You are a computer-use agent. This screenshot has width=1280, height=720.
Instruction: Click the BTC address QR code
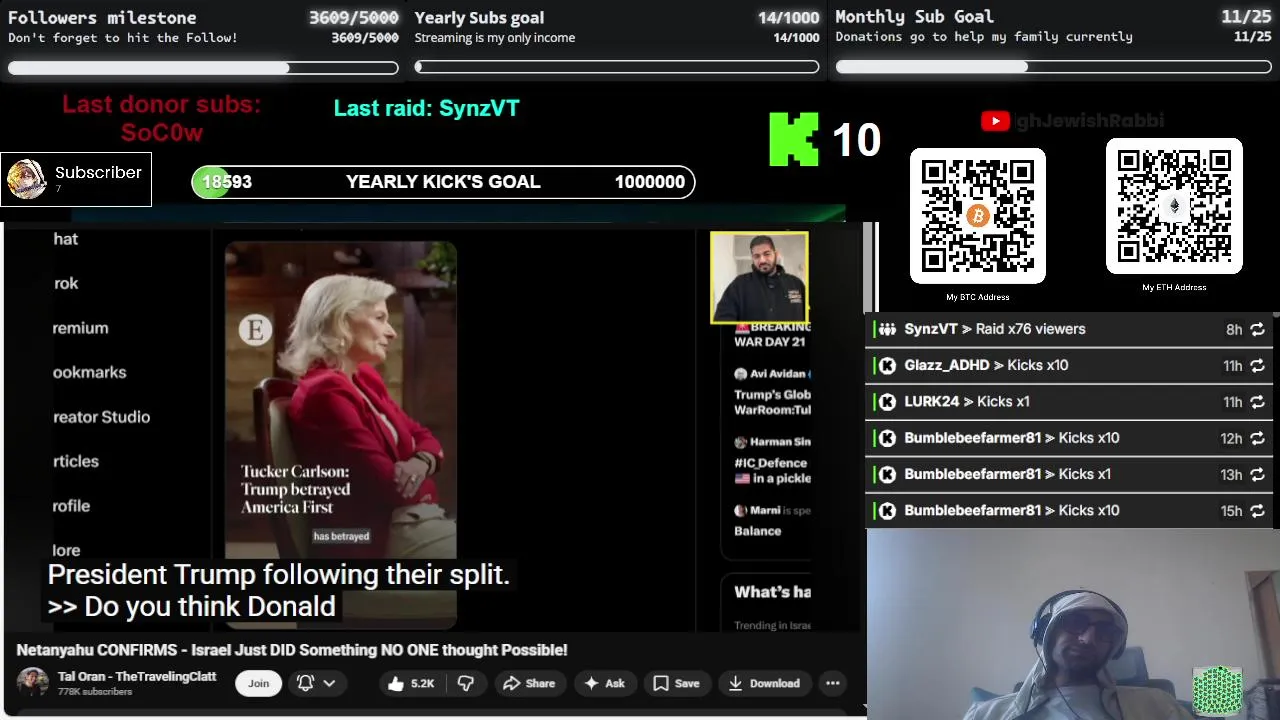click(978, 216)
